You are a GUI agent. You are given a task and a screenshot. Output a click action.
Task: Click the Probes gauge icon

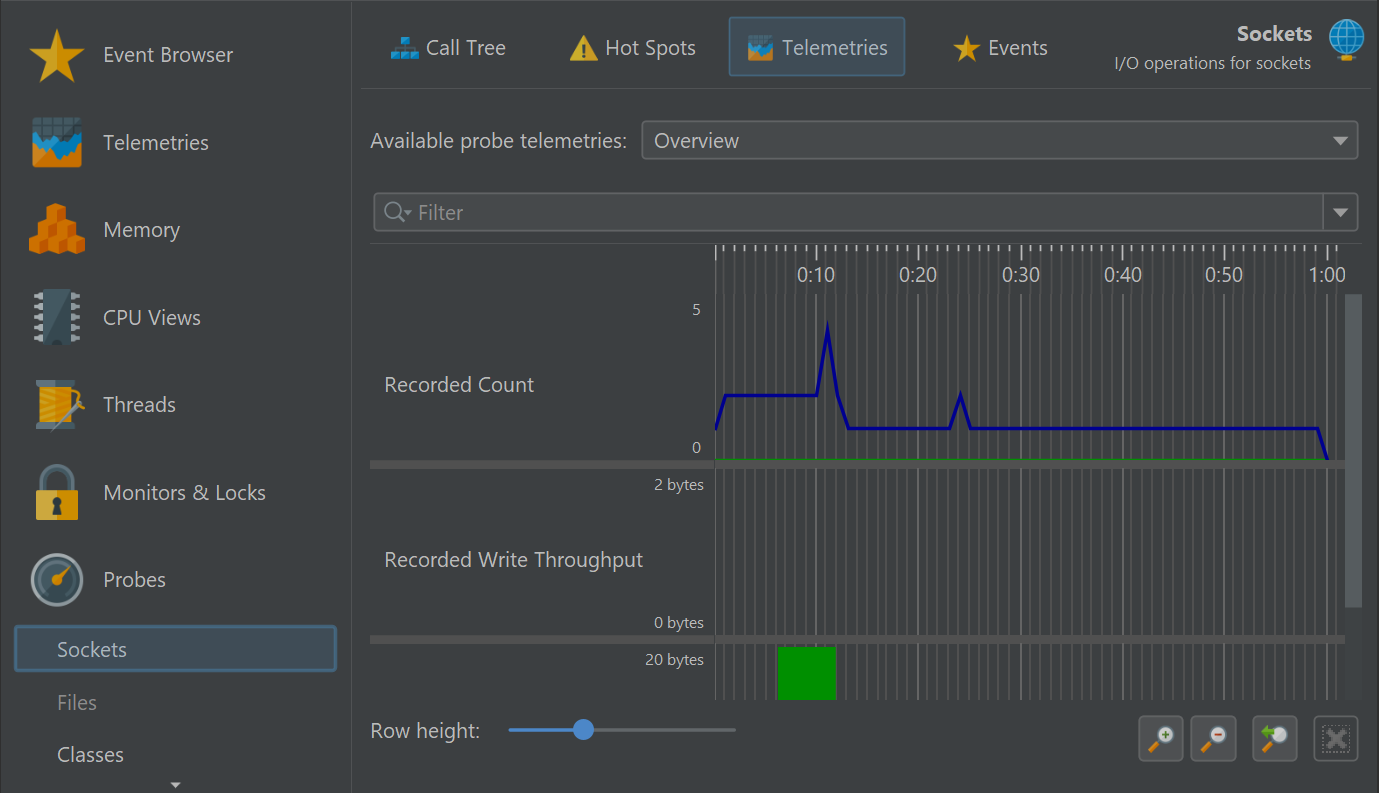coord(56,580)
